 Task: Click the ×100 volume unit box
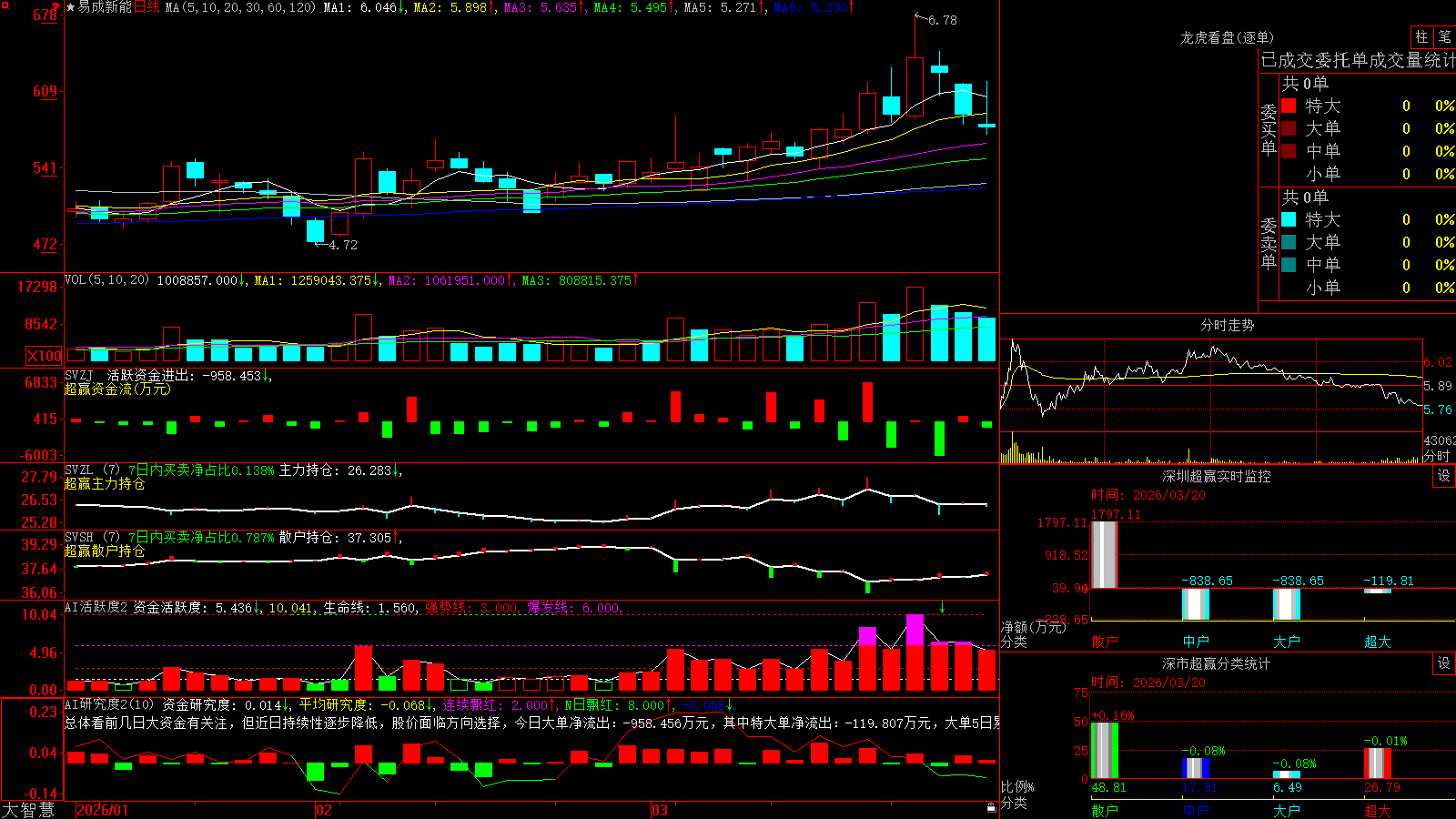click(x=45, y=356)
